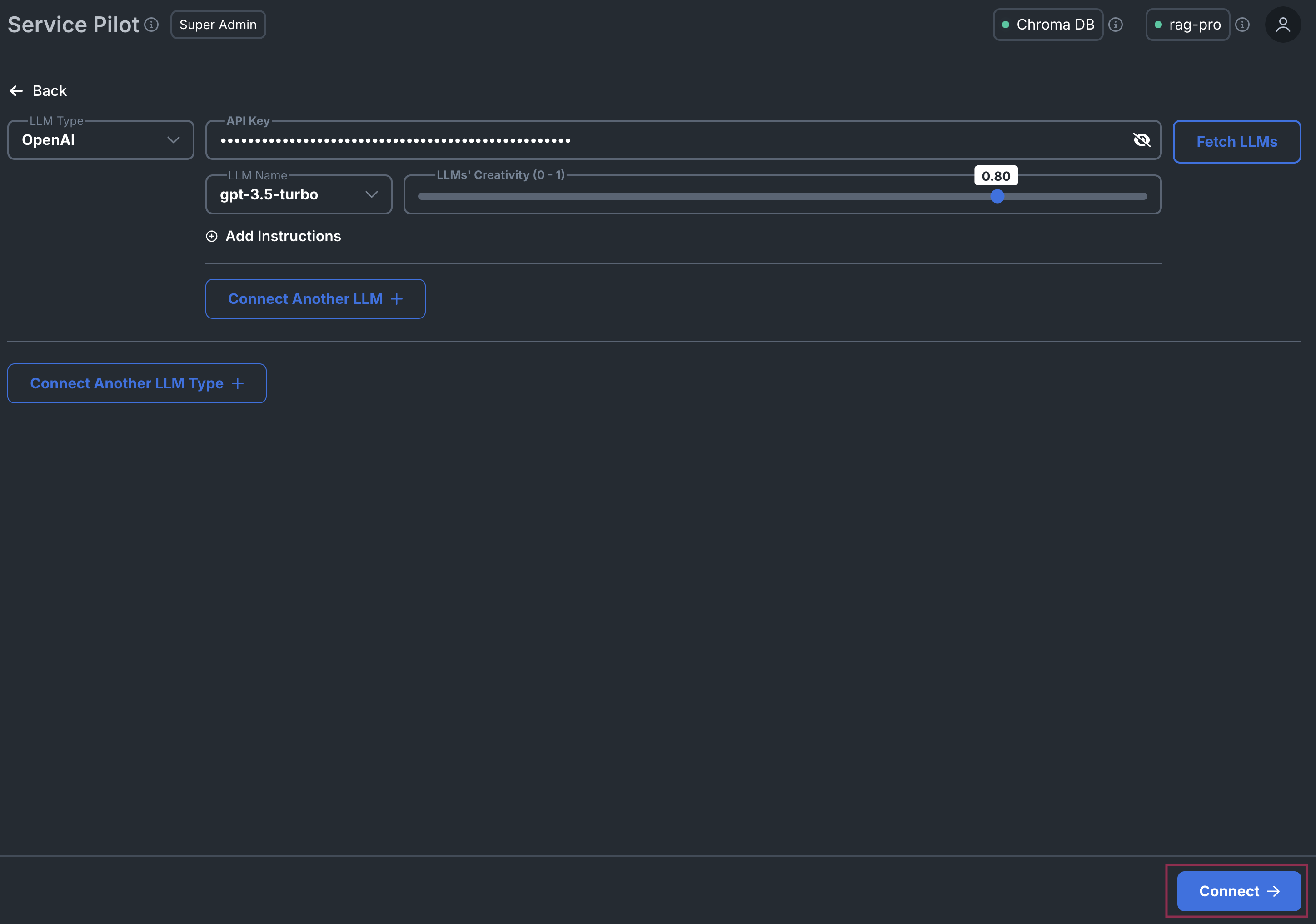Click Connect Another LLM Type button
Image resolution: width=1316 pixels, height=924 pixels.
pos(137,383)
